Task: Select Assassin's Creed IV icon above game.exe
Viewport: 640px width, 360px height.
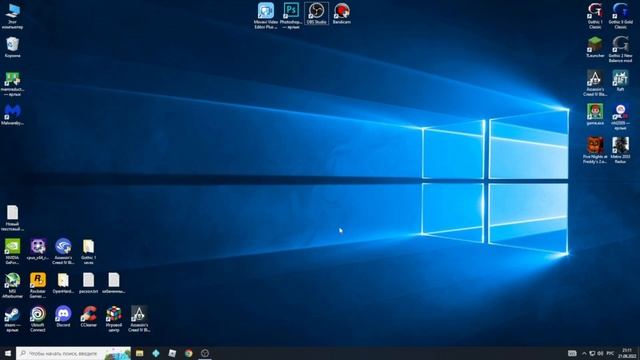Action: pyautogui.click(x=595, y=83)
